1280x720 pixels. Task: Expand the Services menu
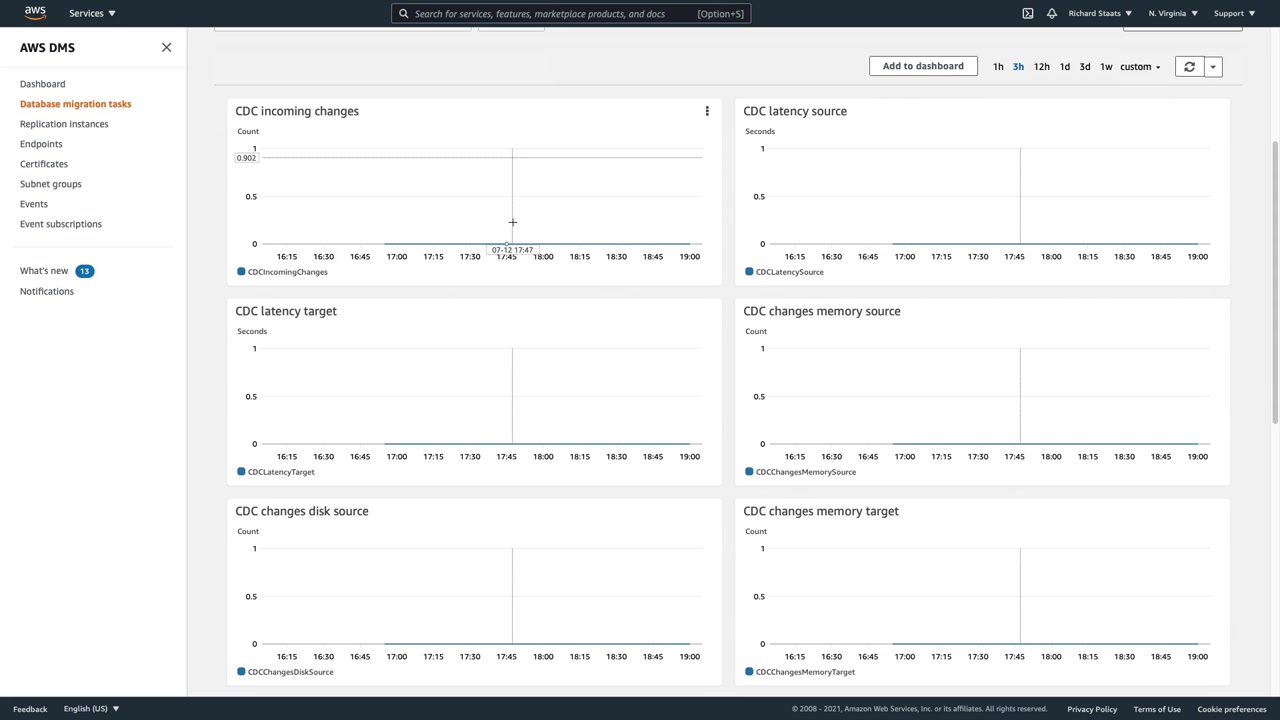point(92,13)
